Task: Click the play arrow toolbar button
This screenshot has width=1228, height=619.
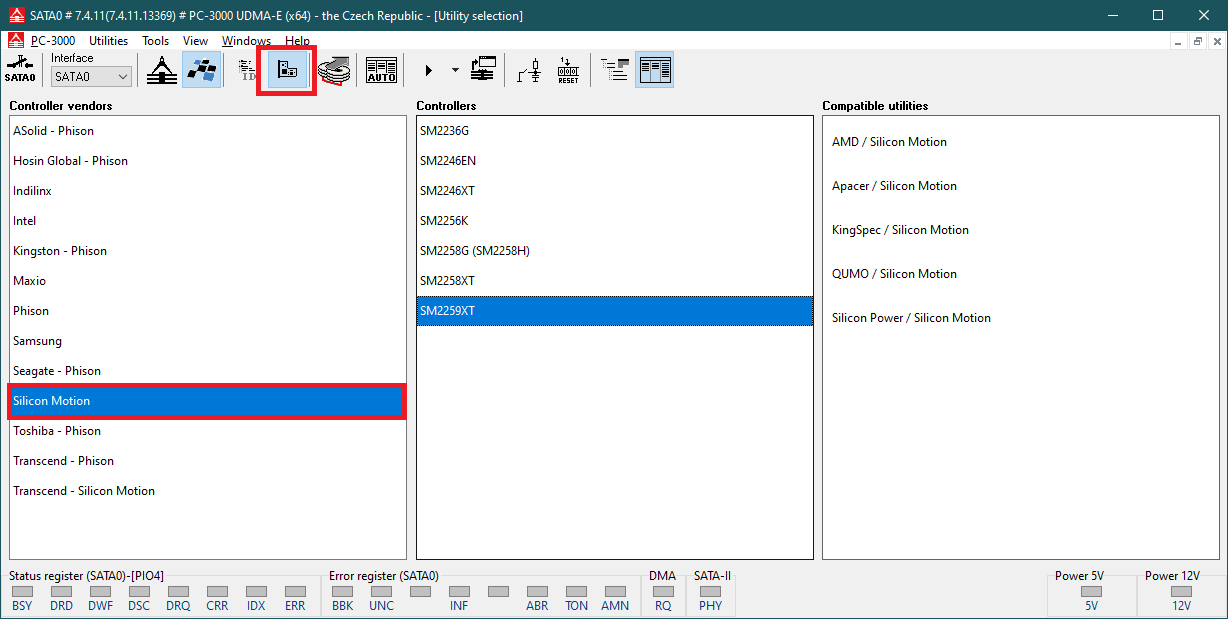Action: pyautogui.click(x=429, y=70)
